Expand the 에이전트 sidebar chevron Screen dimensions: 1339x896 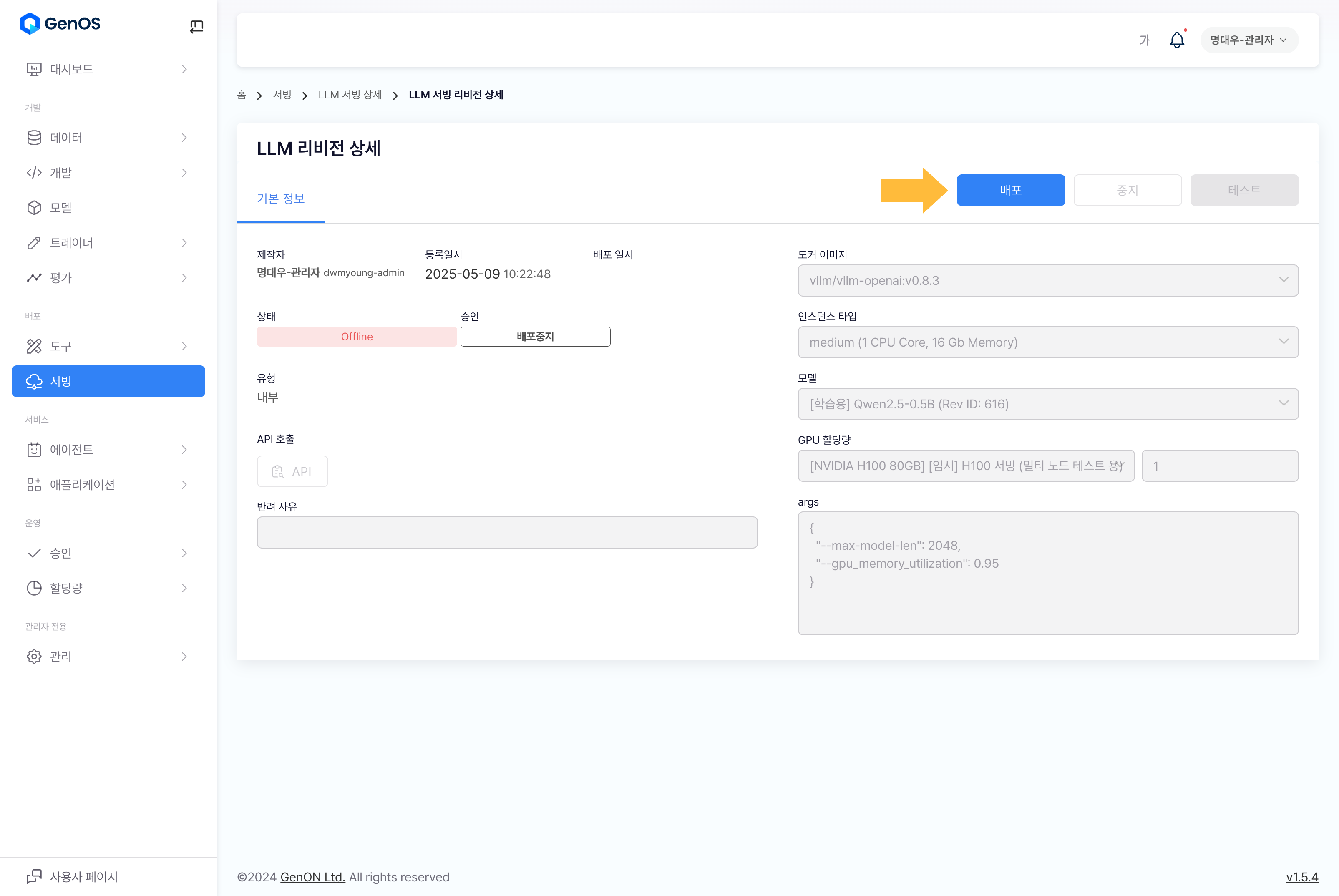coord(184,450)
